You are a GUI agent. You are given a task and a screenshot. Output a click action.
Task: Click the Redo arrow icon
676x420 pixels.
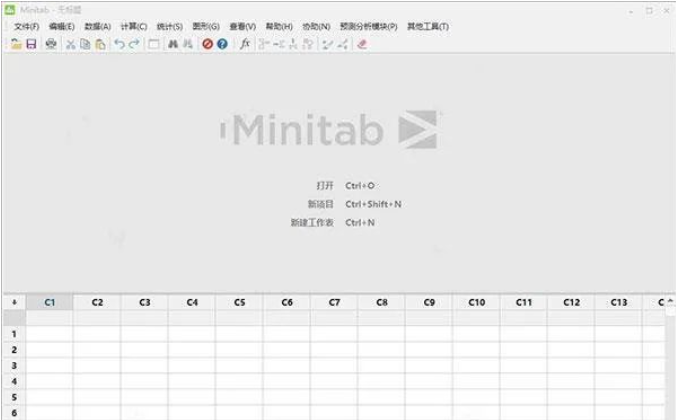pos(134,44)
